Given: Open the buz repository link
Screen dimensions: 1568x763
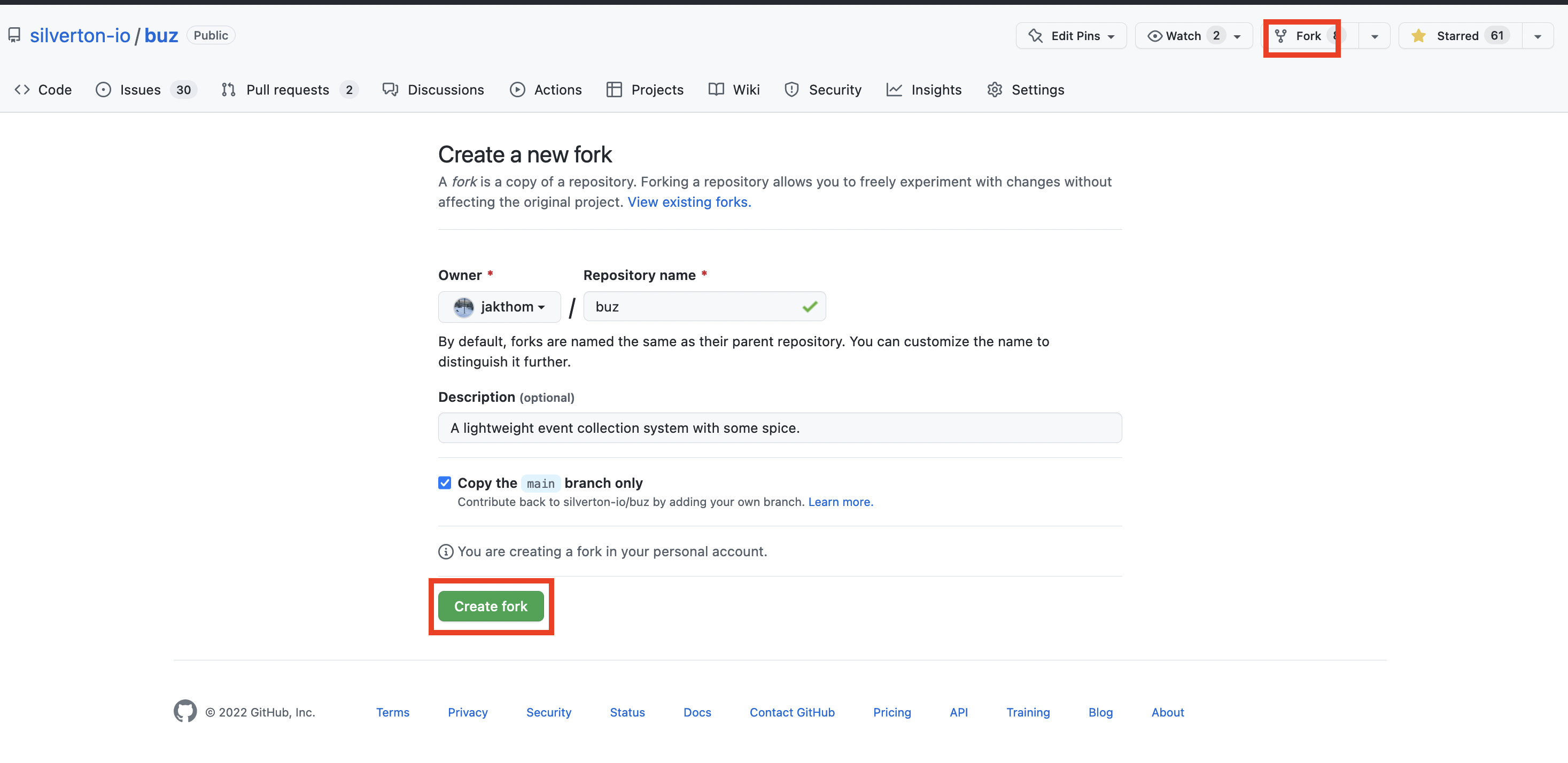Looking at the screenshot, I should (x=161, y=35).
